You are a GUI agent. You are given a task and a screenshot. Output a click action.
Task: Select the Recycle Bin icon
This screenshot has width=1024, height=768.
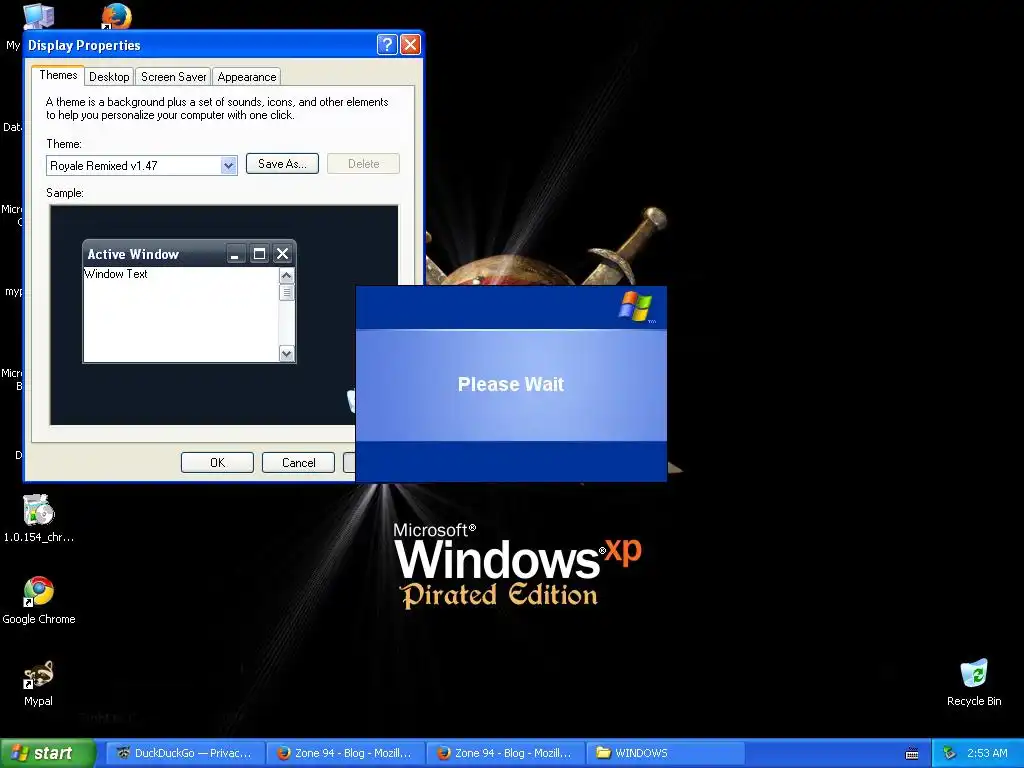[x=974, y=682]
